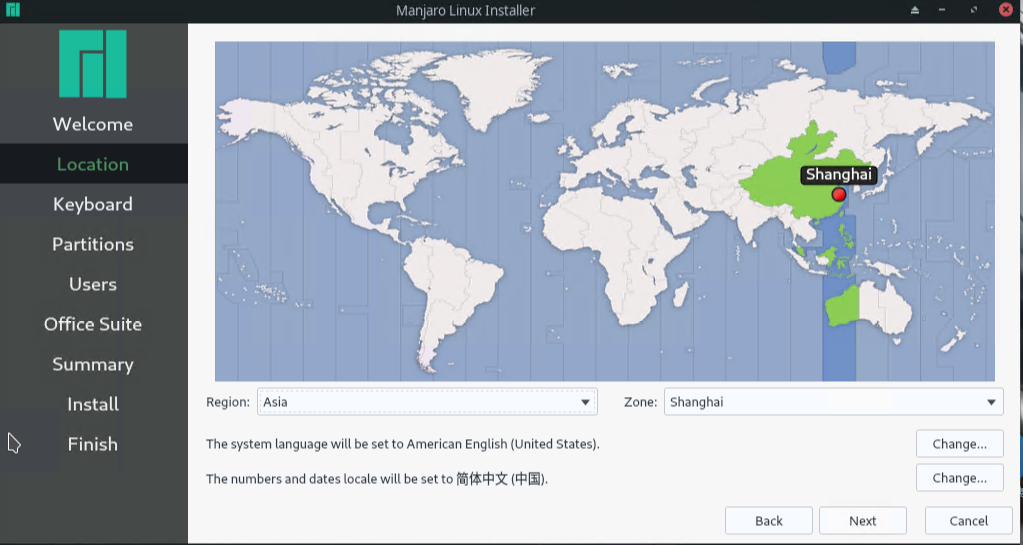The height and width of the screenshot is (545, 1023).
Task: Select the Office Suite step in sidebar
Action: tap(93, 324)
